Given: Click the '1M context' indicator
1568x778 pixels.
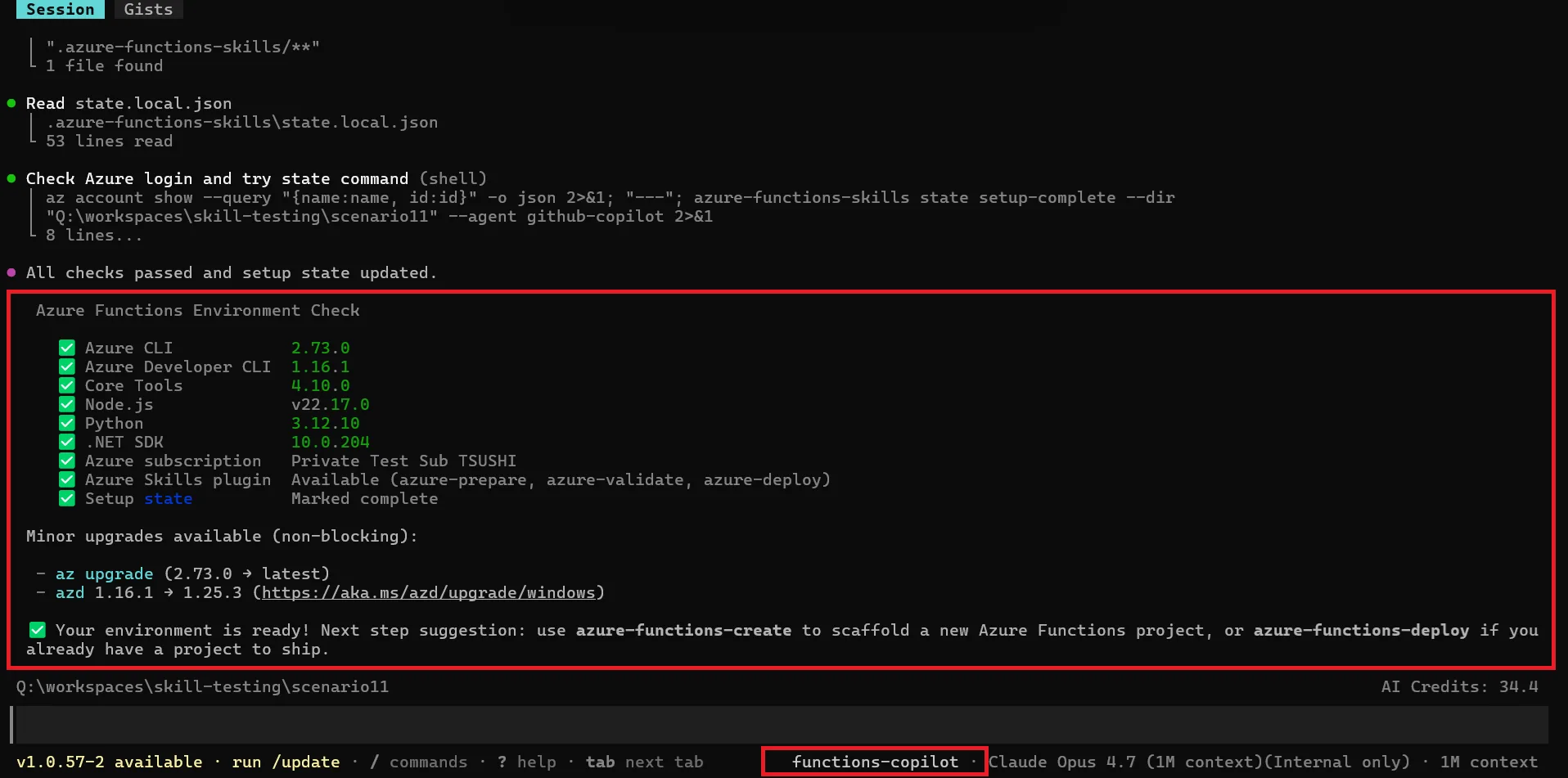Looking at the screenshot, I should pyautogui.click(x=1489, y=762).
